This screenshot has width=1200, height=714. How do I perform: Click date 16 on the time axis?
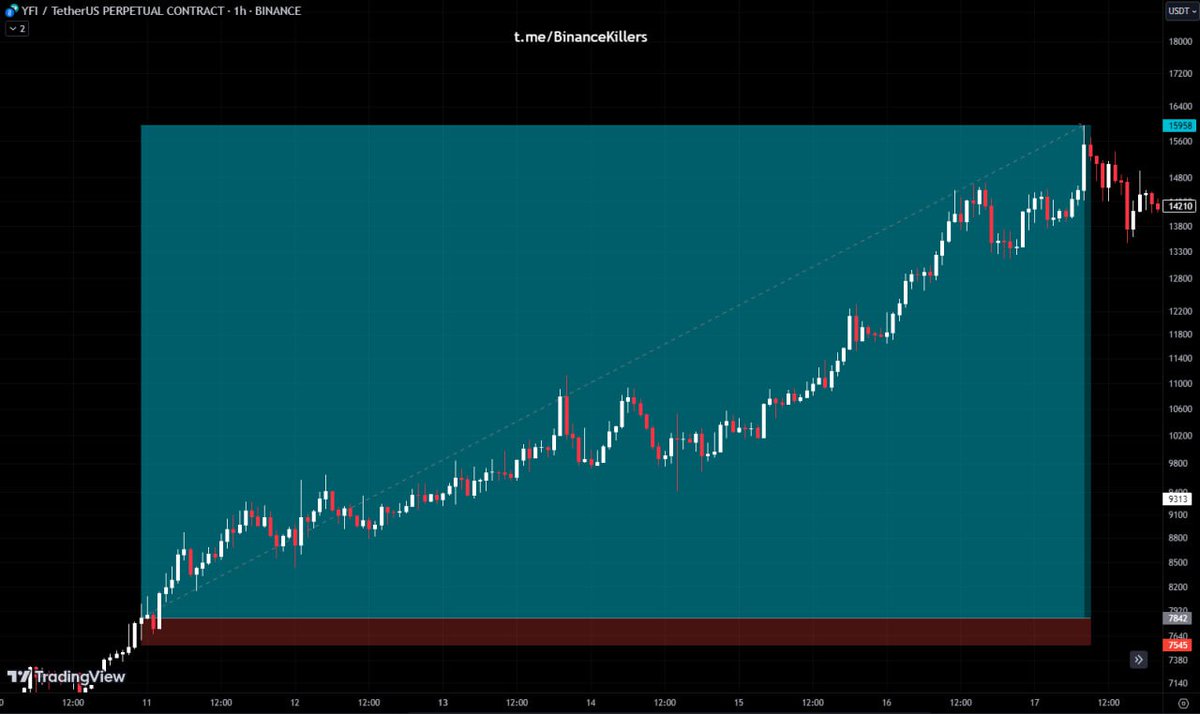[x=887, y=702]
